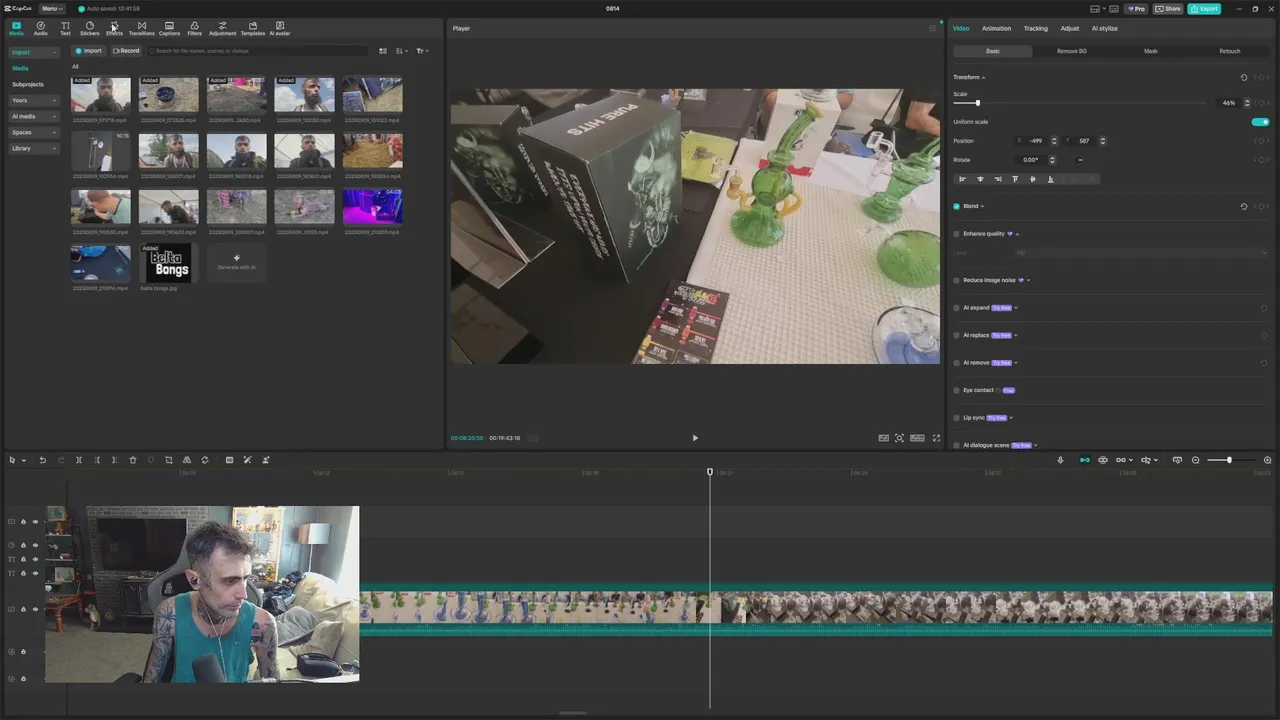
Task: Reset the Transform settings
Action: (x=1244, y=77)
